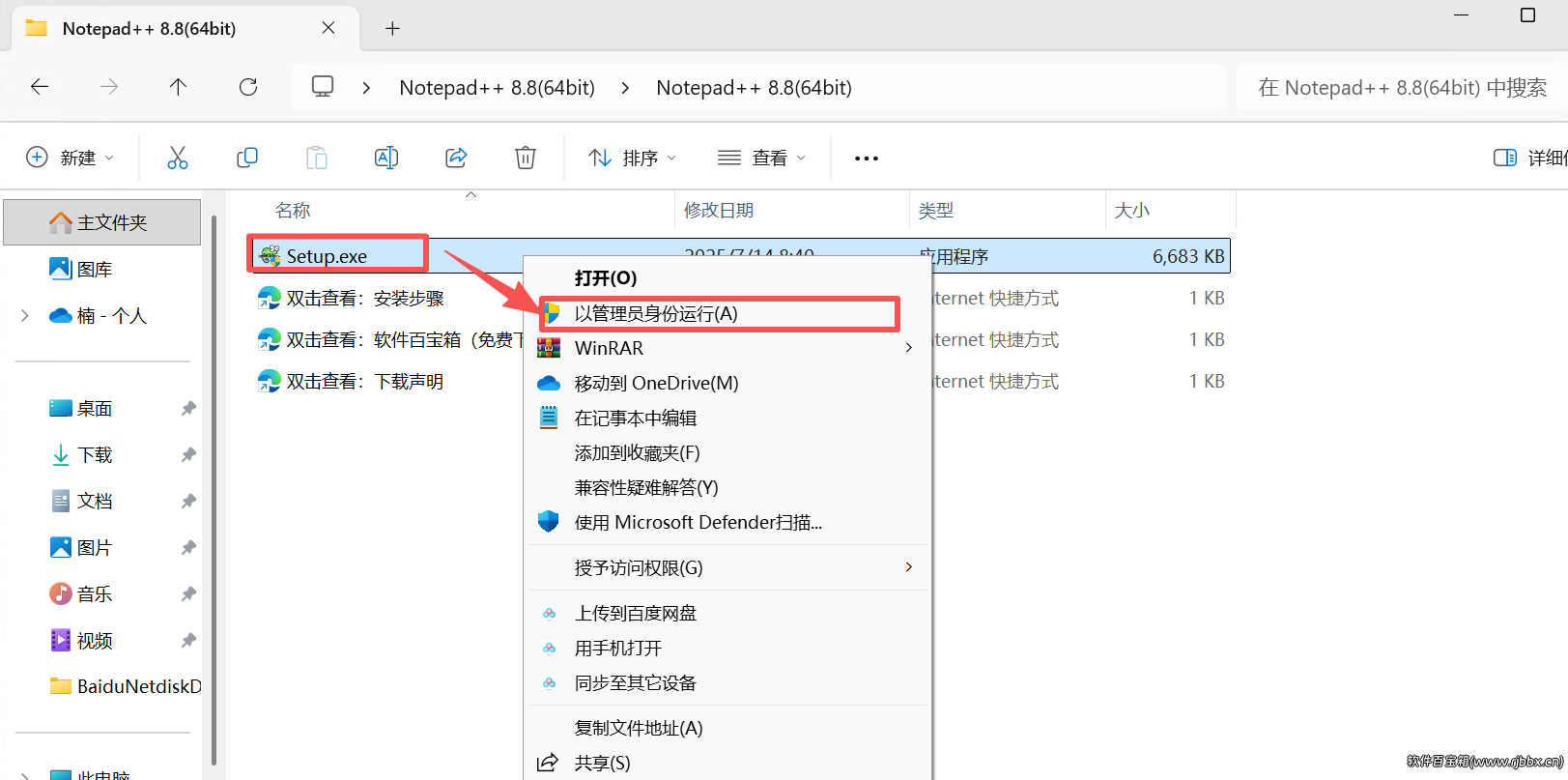Click the Paste clipboard icon

pyautogui.click(x=317, y=158)
